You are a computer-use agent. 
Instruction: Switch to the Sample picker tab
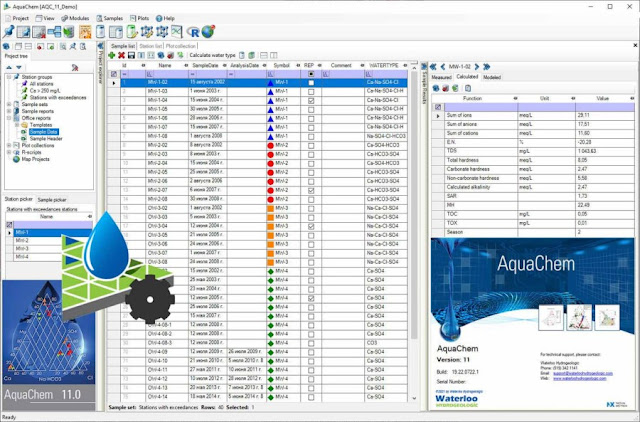tap(52, 200)
